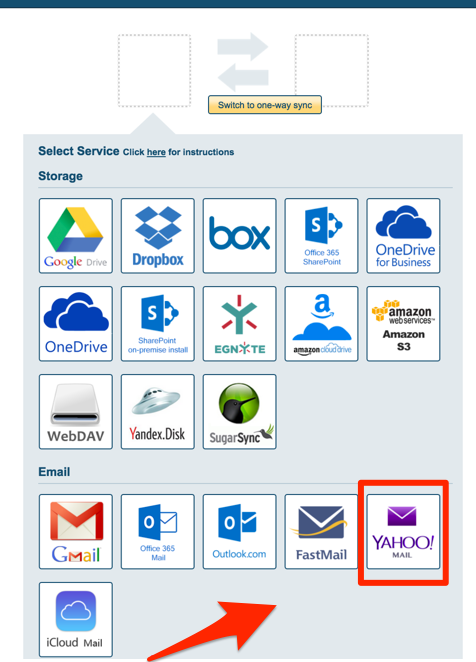The image size is (476, 662).
Task: Select Amazon Cloud Drive service
Action: (x=321, y=324)
